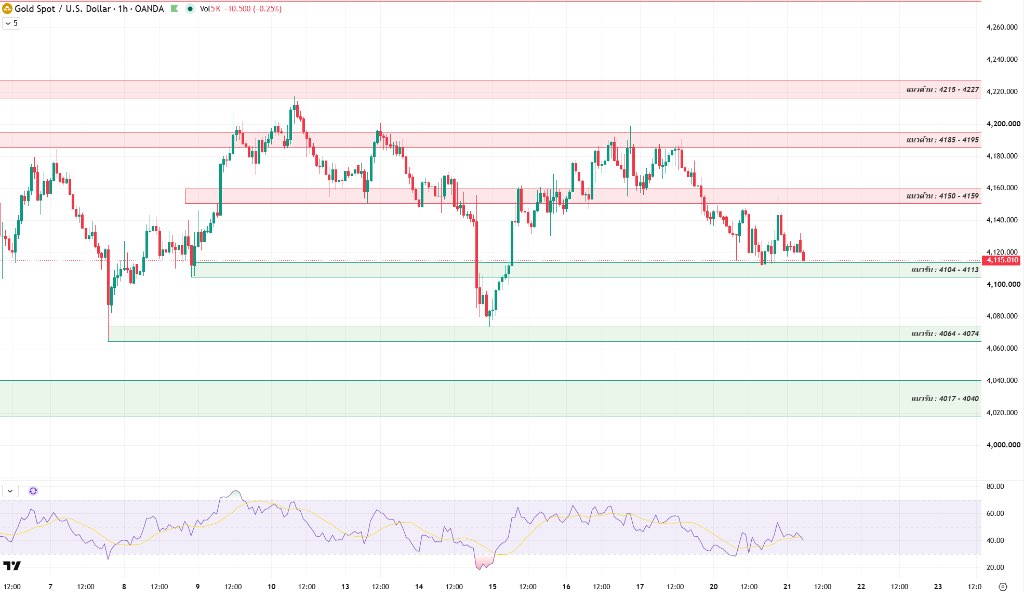Click the 4,260.000 price axis label
Viewport: 1024px width, 592px height.
1003,27
